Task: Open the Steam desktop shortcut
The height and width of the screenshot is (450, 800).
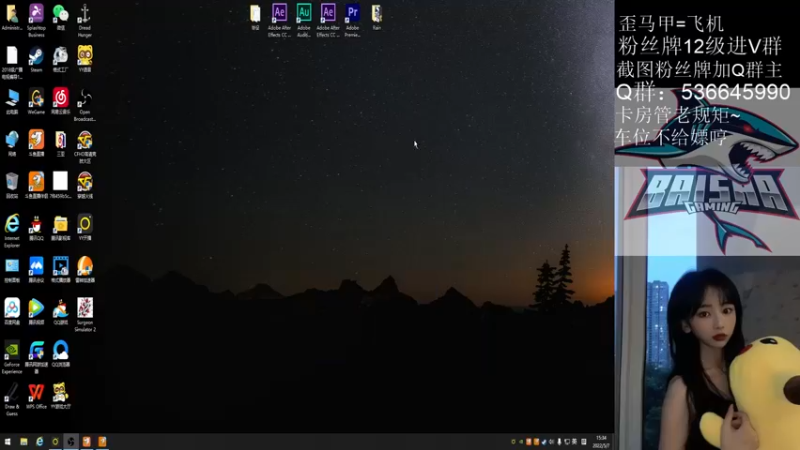Action: (36, 60)
